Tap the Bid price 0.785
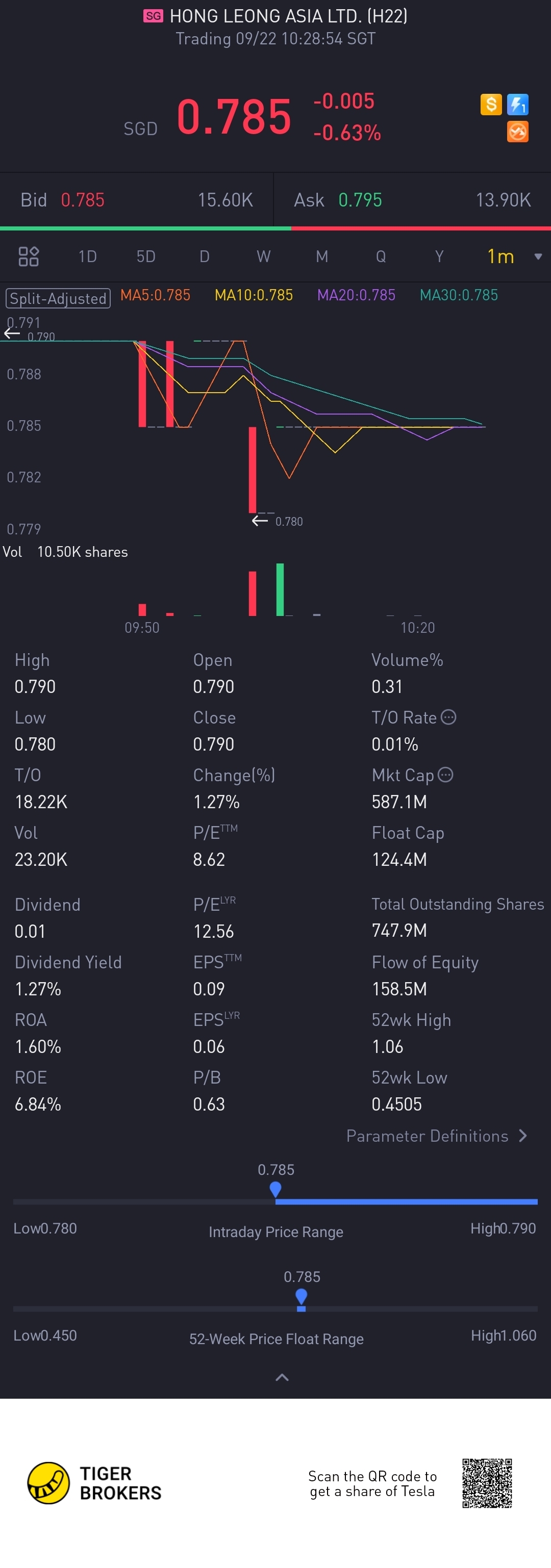The width and height of the screenshot is (551, 1568). (x=83, y=200)
